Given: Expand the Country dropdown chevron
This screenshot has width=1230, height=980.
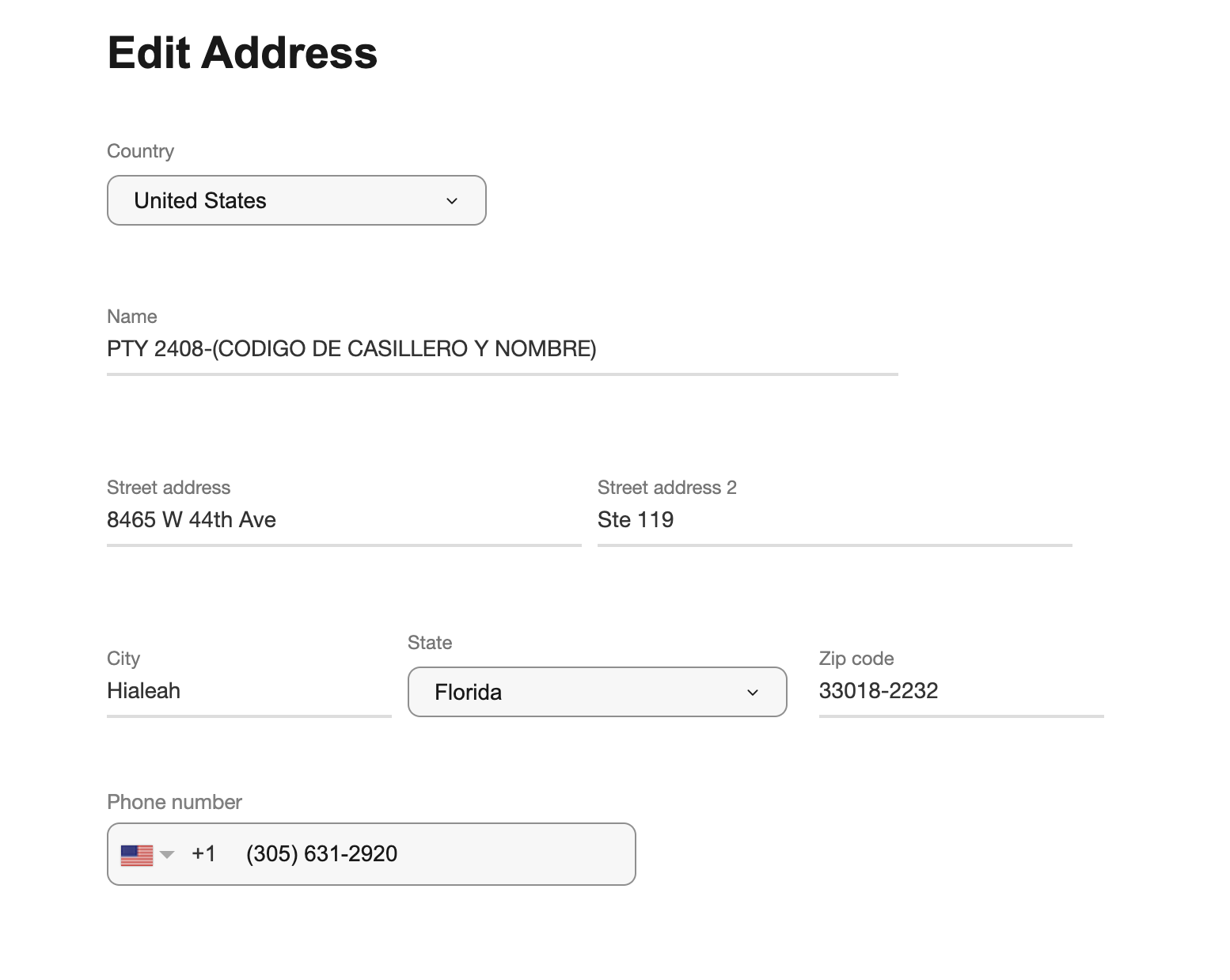Looking at the screenshot, I should (452, 201).
